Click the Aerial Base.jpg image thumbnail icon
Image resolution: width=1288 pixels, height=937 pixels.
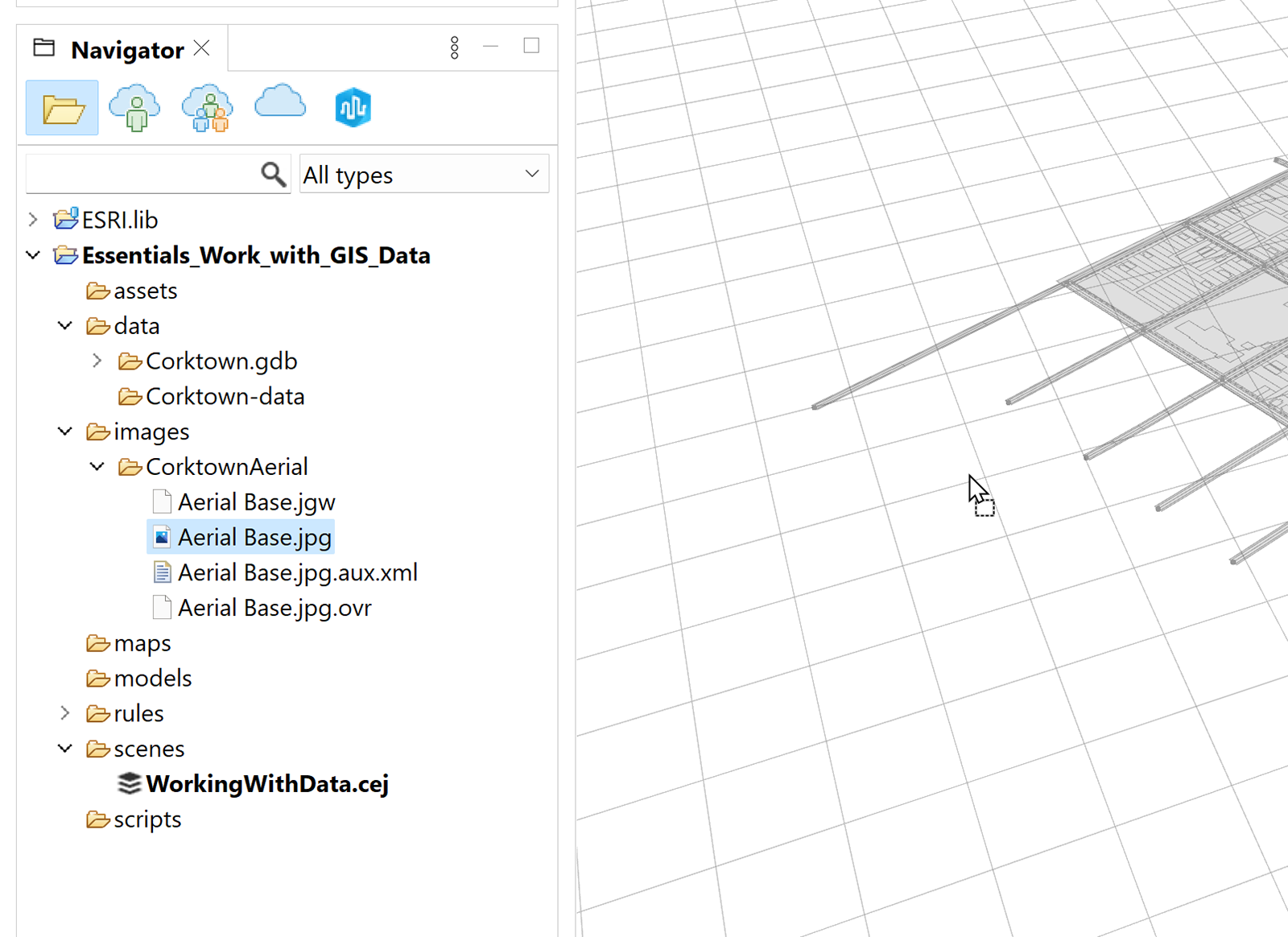coord(161,536)
